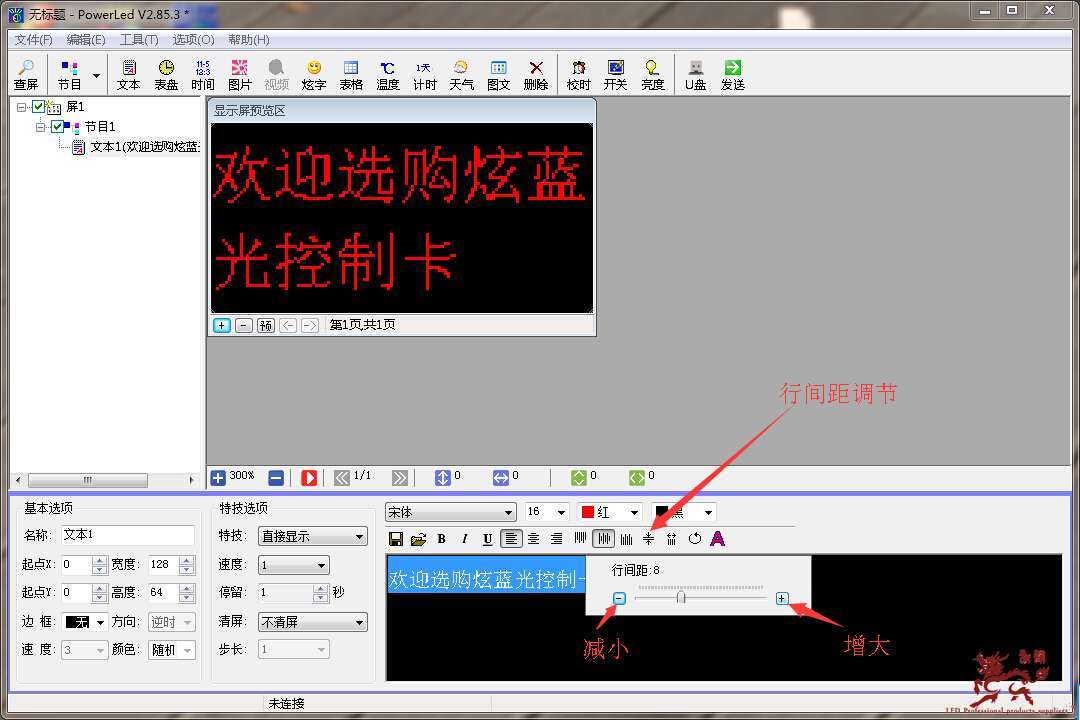1080x720 pixels.
Task: Zoom out preview with blue minus icon
Action: pyautogui.click(x=276, y=477)
